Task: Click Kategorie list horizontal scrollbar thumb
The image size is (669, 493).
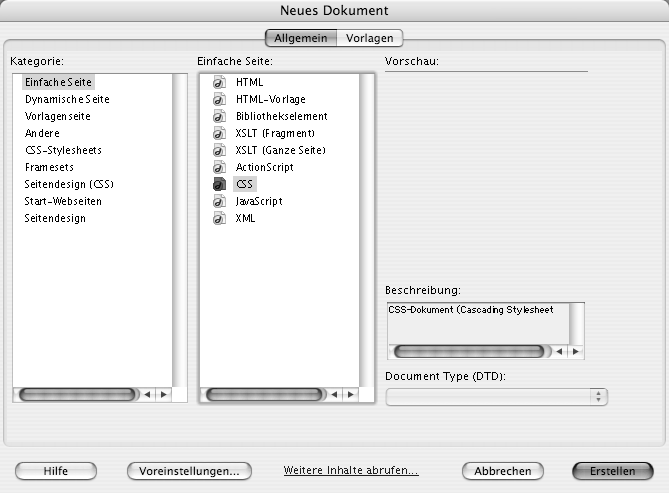Action: click(77, 395)
